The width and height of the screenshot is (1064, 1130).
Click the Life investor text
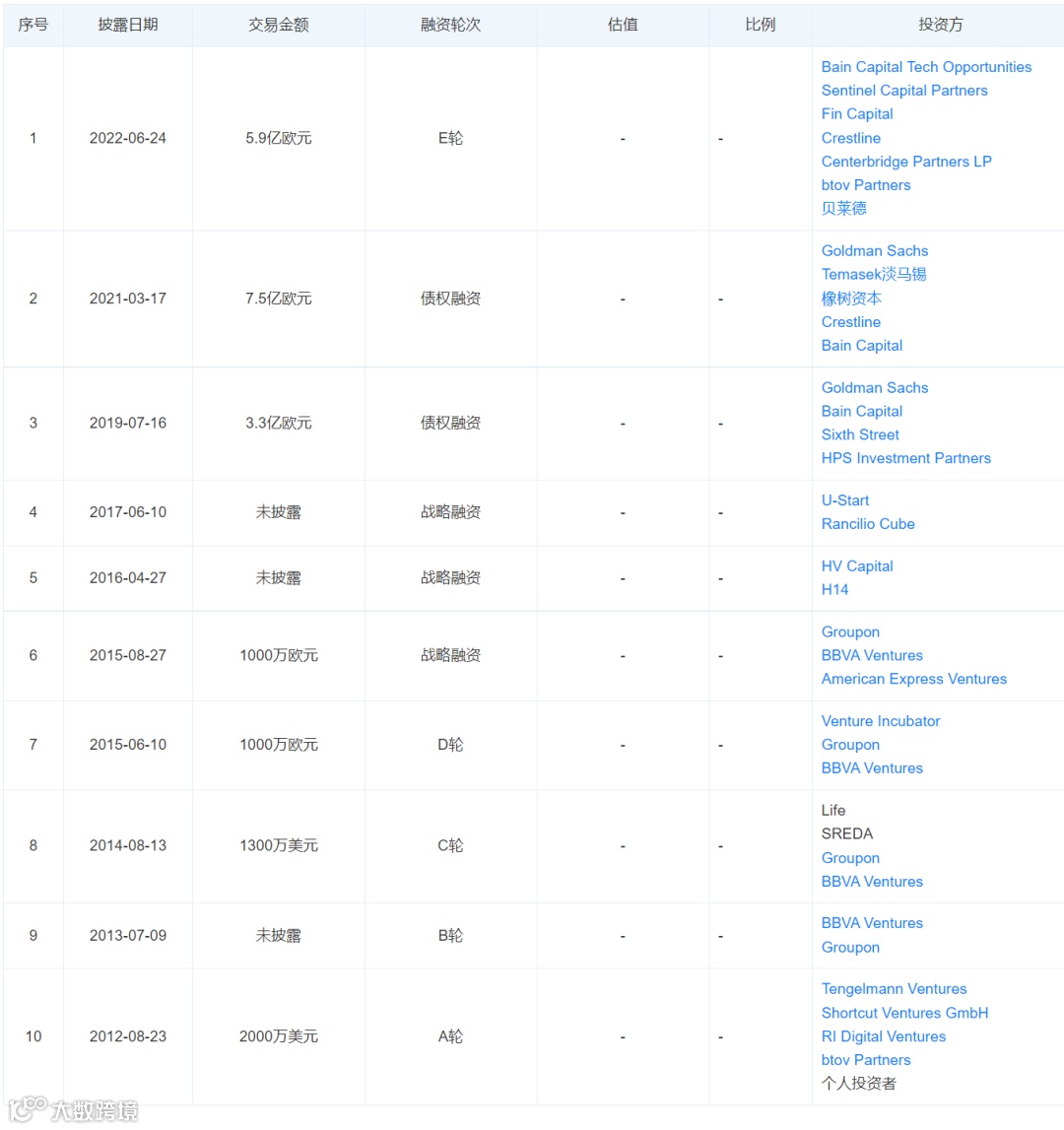pyautogui.click(x=833, y=810)
